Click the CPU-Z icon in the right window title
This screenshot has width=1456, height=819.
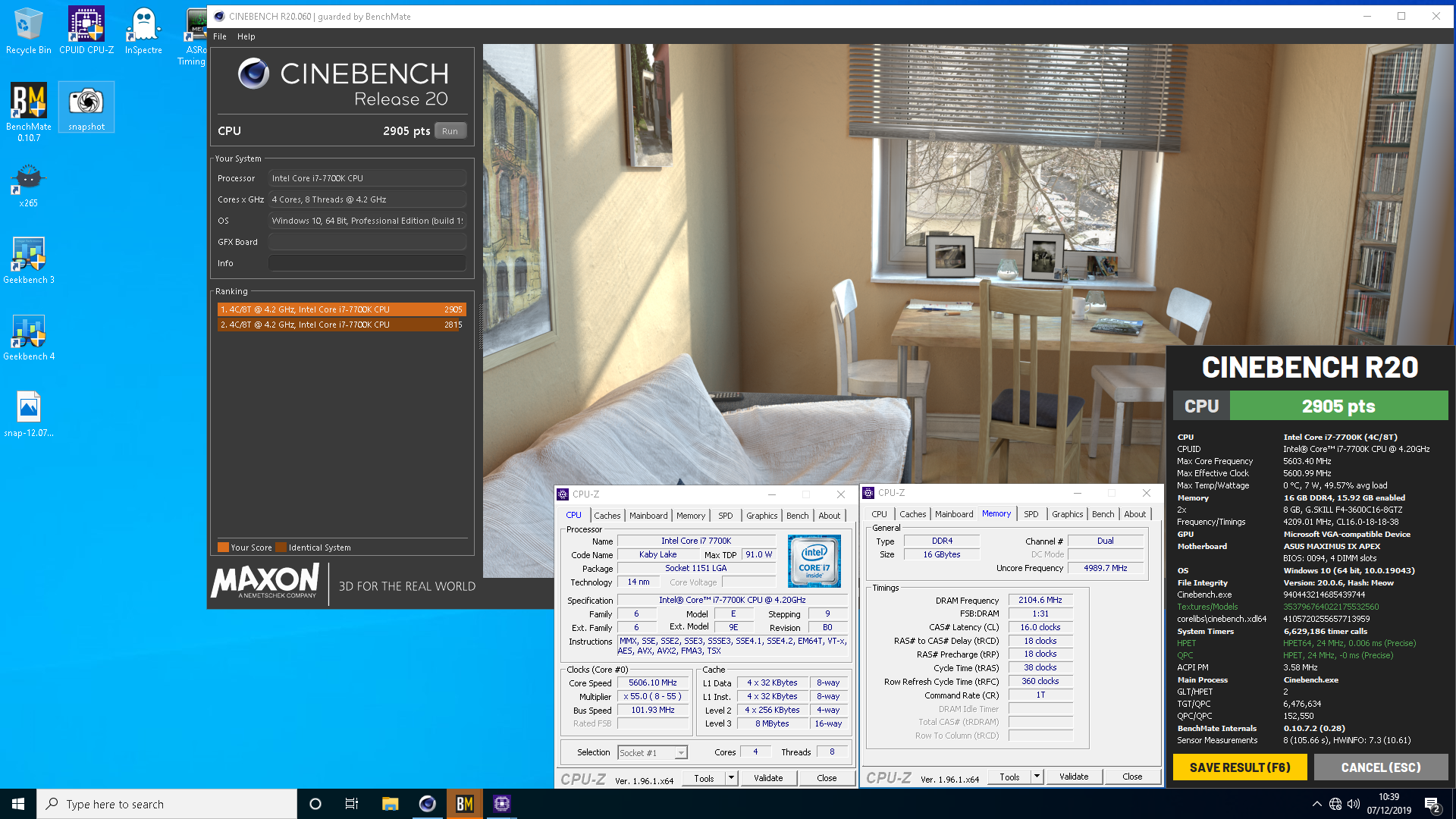(869, 493)
